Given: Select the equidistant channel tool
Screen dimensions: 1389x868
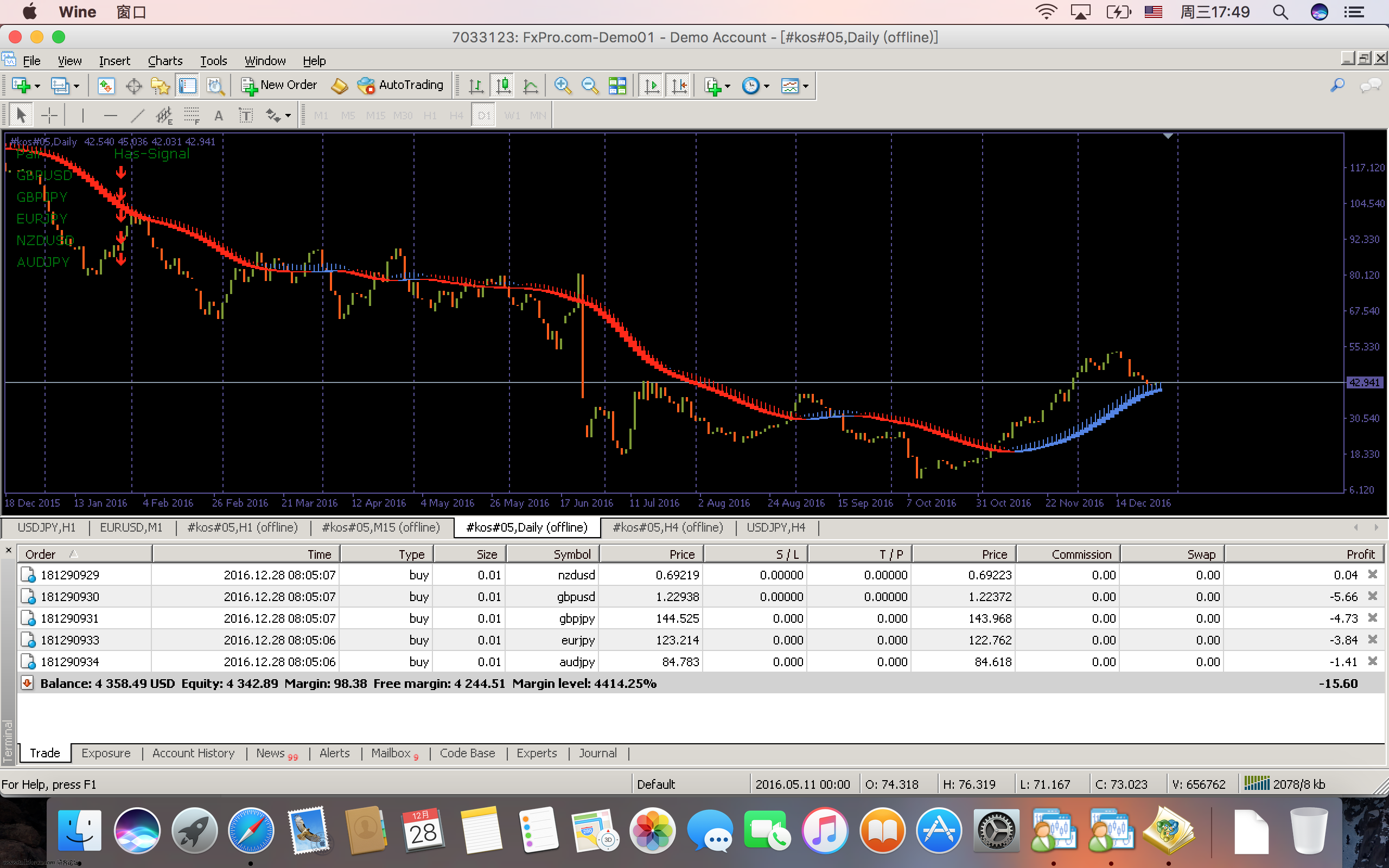Looking at the screenshot, I should [x=164, y=116].
